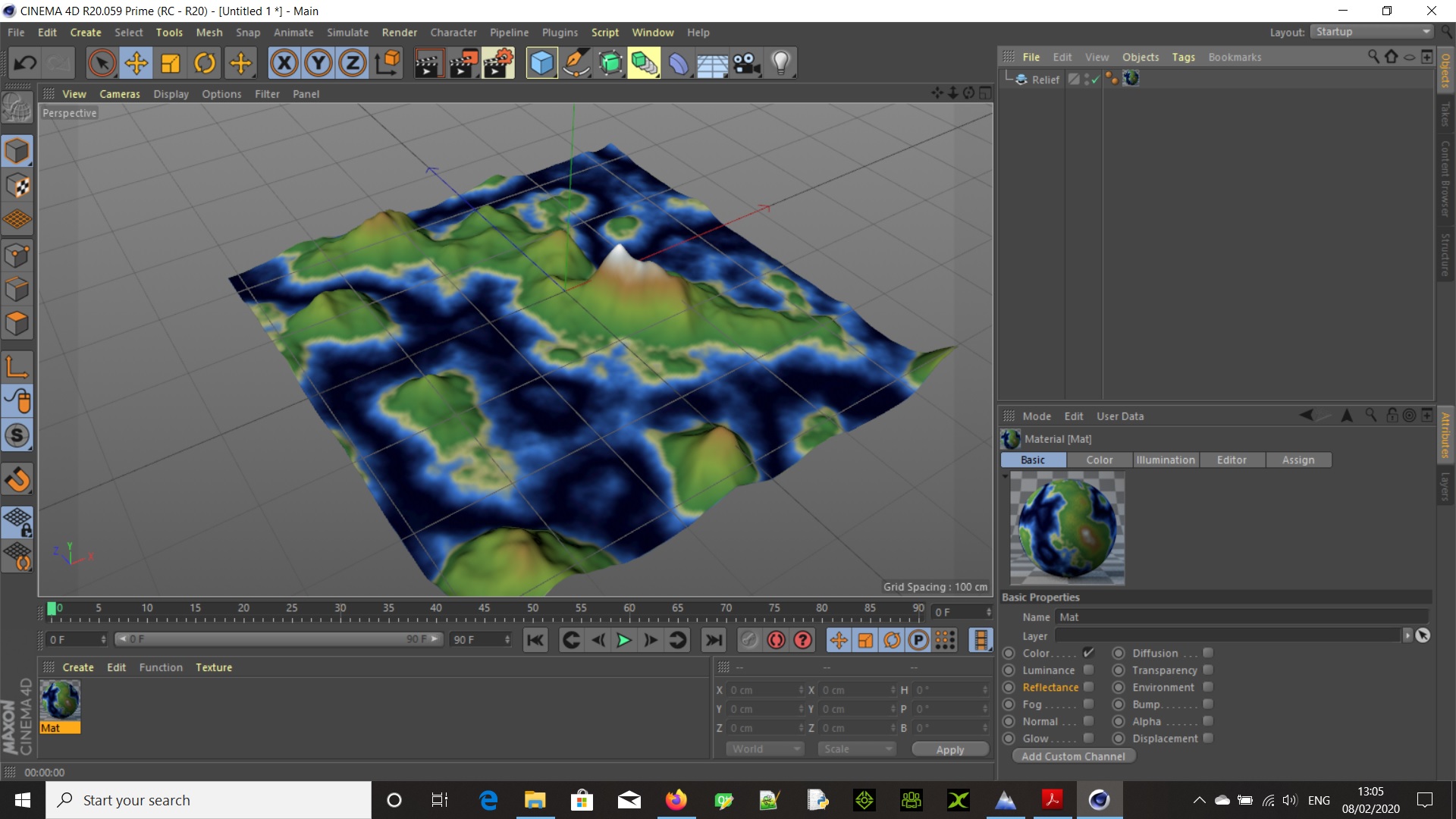The image size is (1456, 819).
Task: Open the Render menu
Action: click(399, 33)
